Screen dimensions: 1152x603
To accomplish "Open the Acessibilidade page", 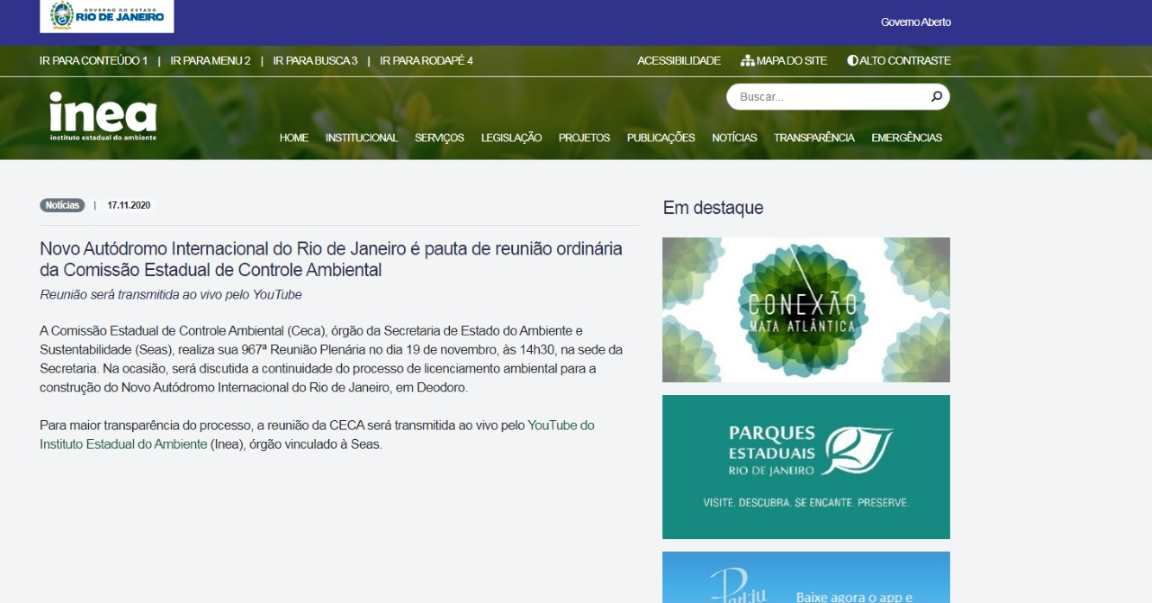I will coord(678,61).
